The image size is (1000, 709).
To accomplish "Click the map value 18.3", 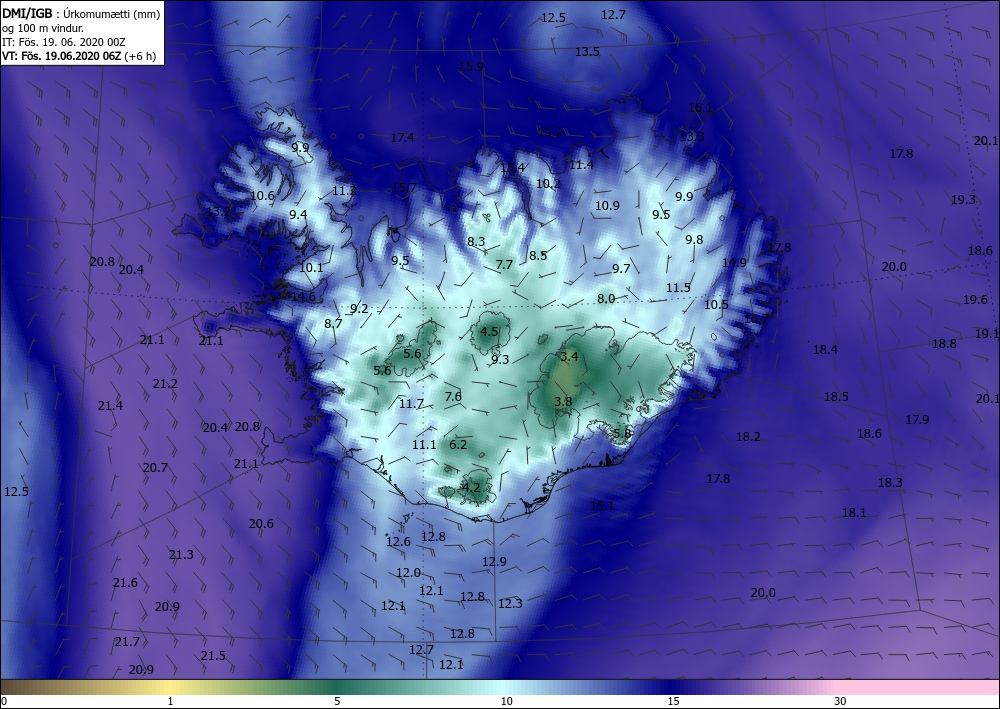I will [890, 483].
